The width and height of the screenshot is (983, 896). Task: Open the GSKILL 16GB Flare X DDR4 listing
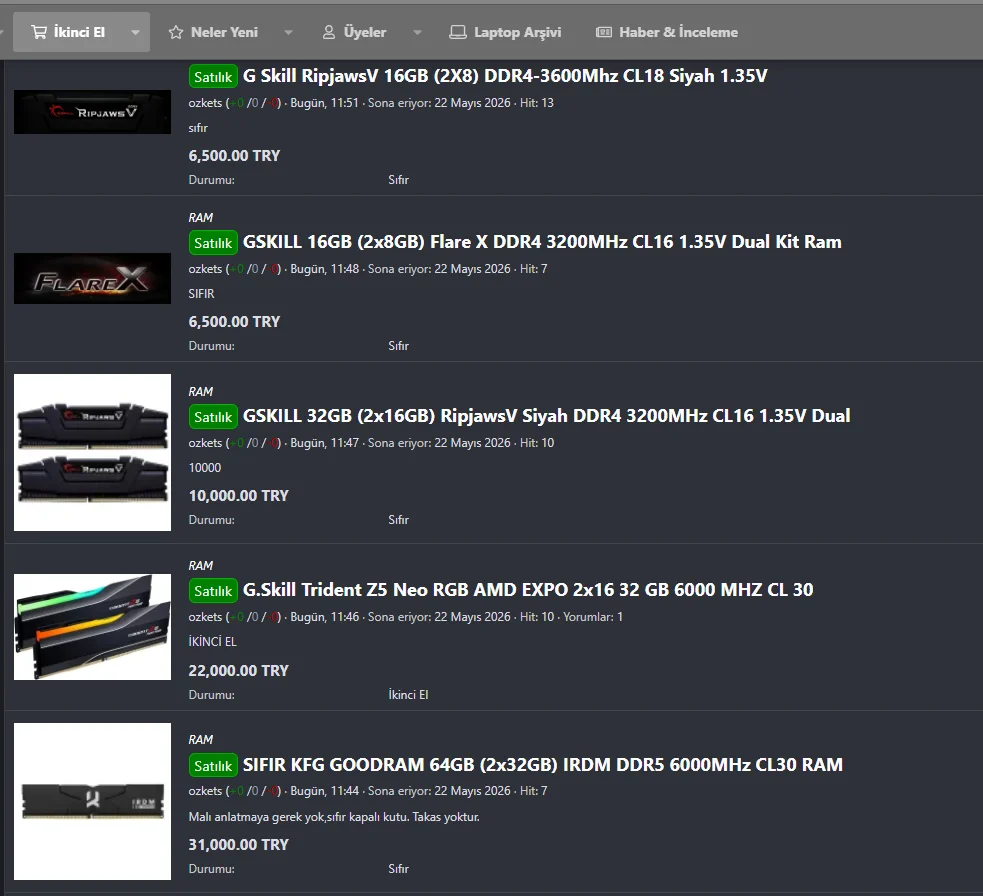pyautogui.click(x=542, y=242)
